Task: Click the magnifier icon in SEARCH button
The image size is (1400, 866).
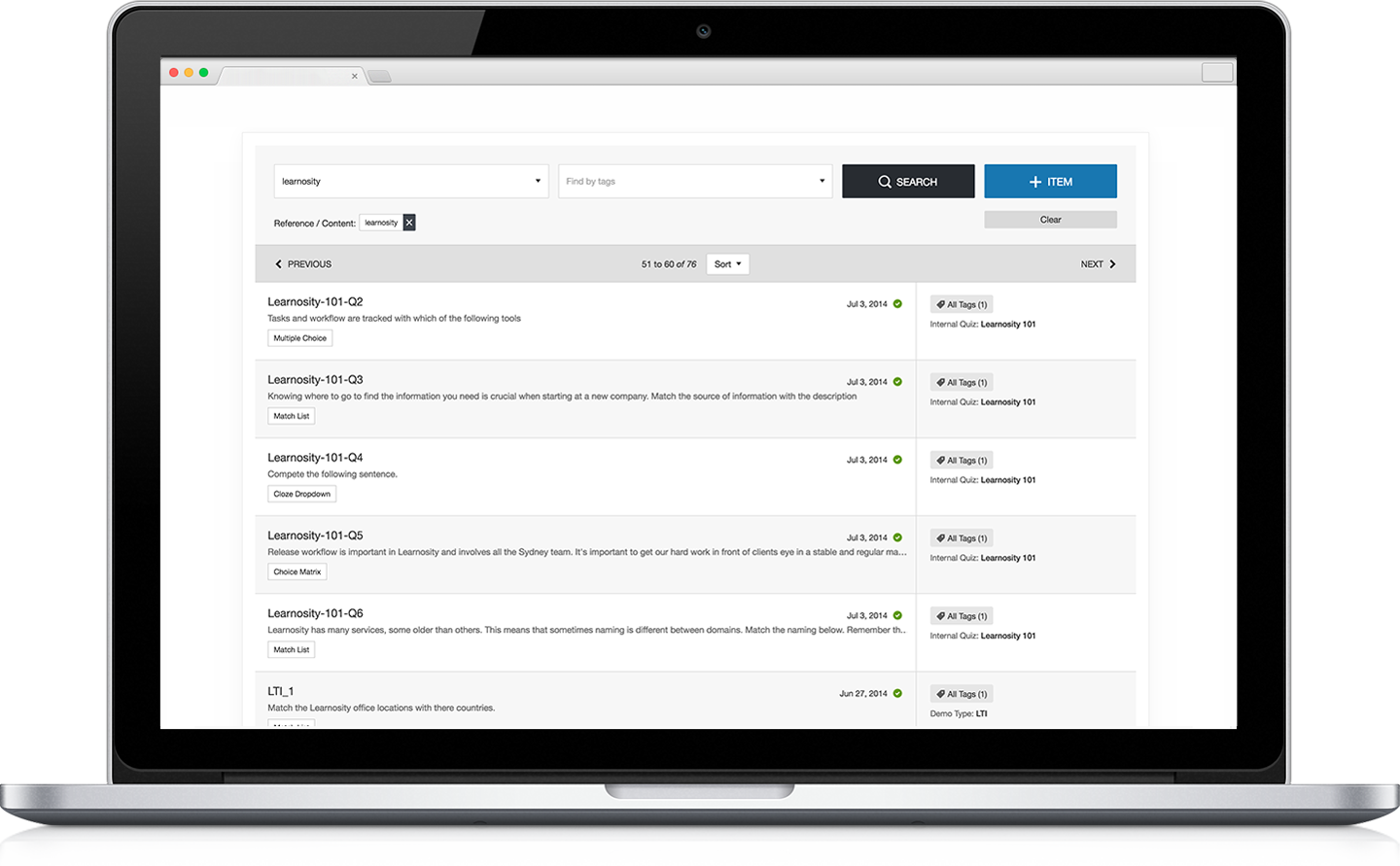Action: 885,182
